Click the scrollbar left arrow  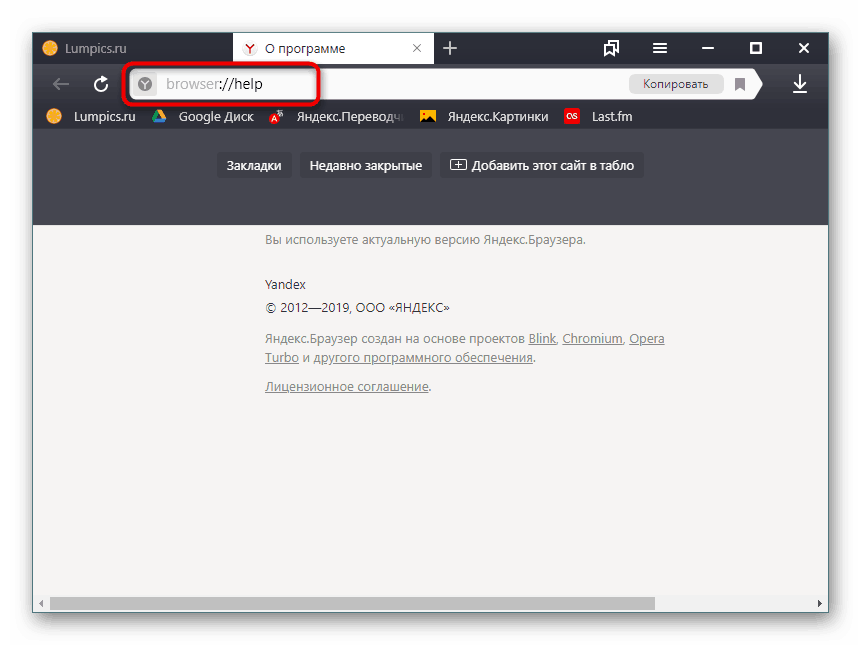click(x=41, y=603)
